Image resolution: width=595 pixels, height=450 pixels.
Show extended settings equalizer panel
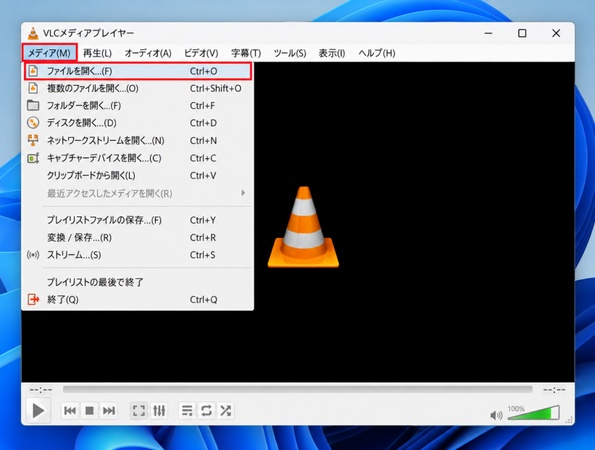159,411
